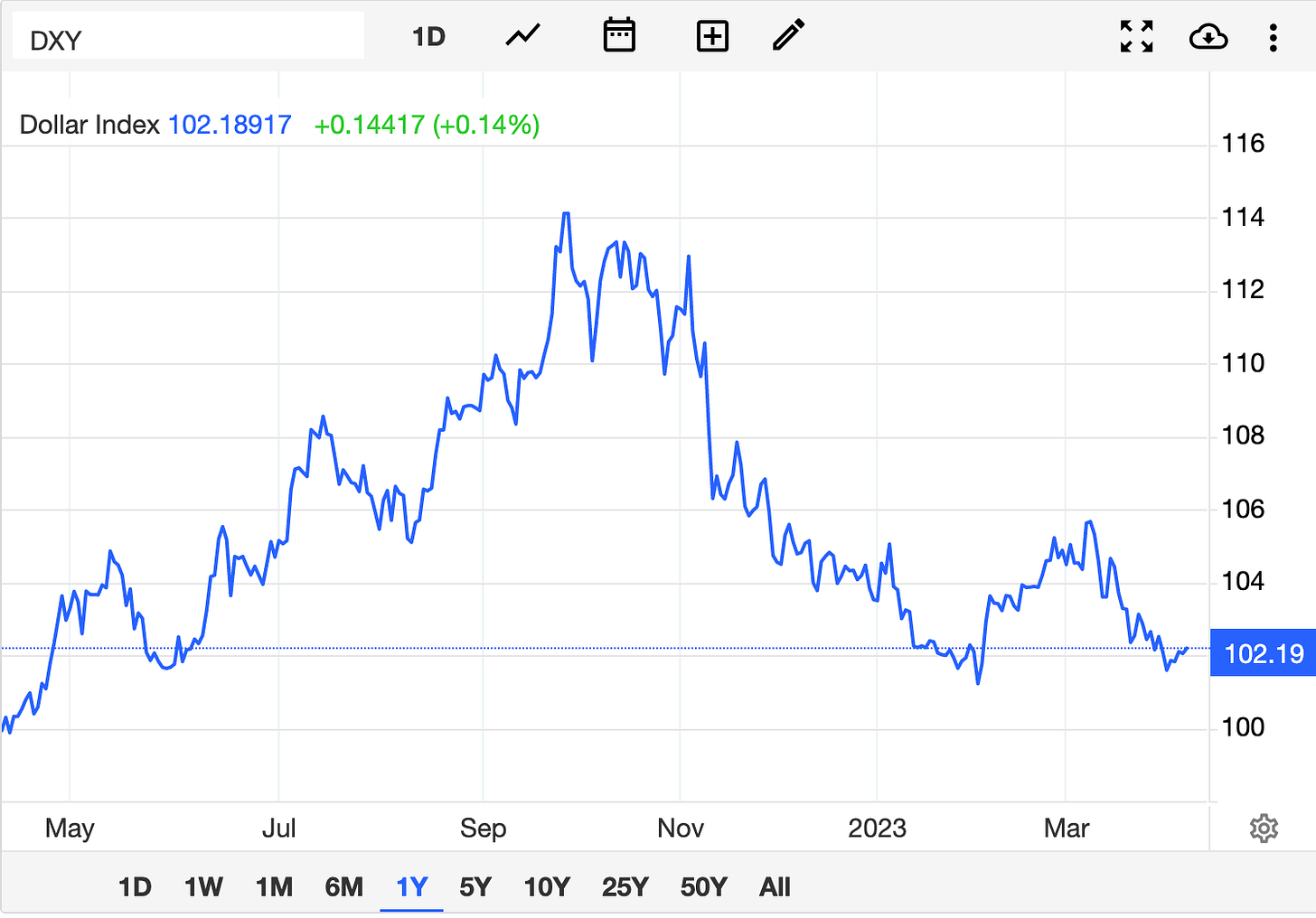The image size is (1316, 918).
Task: Click the add comparison plus icon
Action: pos(712,36)
